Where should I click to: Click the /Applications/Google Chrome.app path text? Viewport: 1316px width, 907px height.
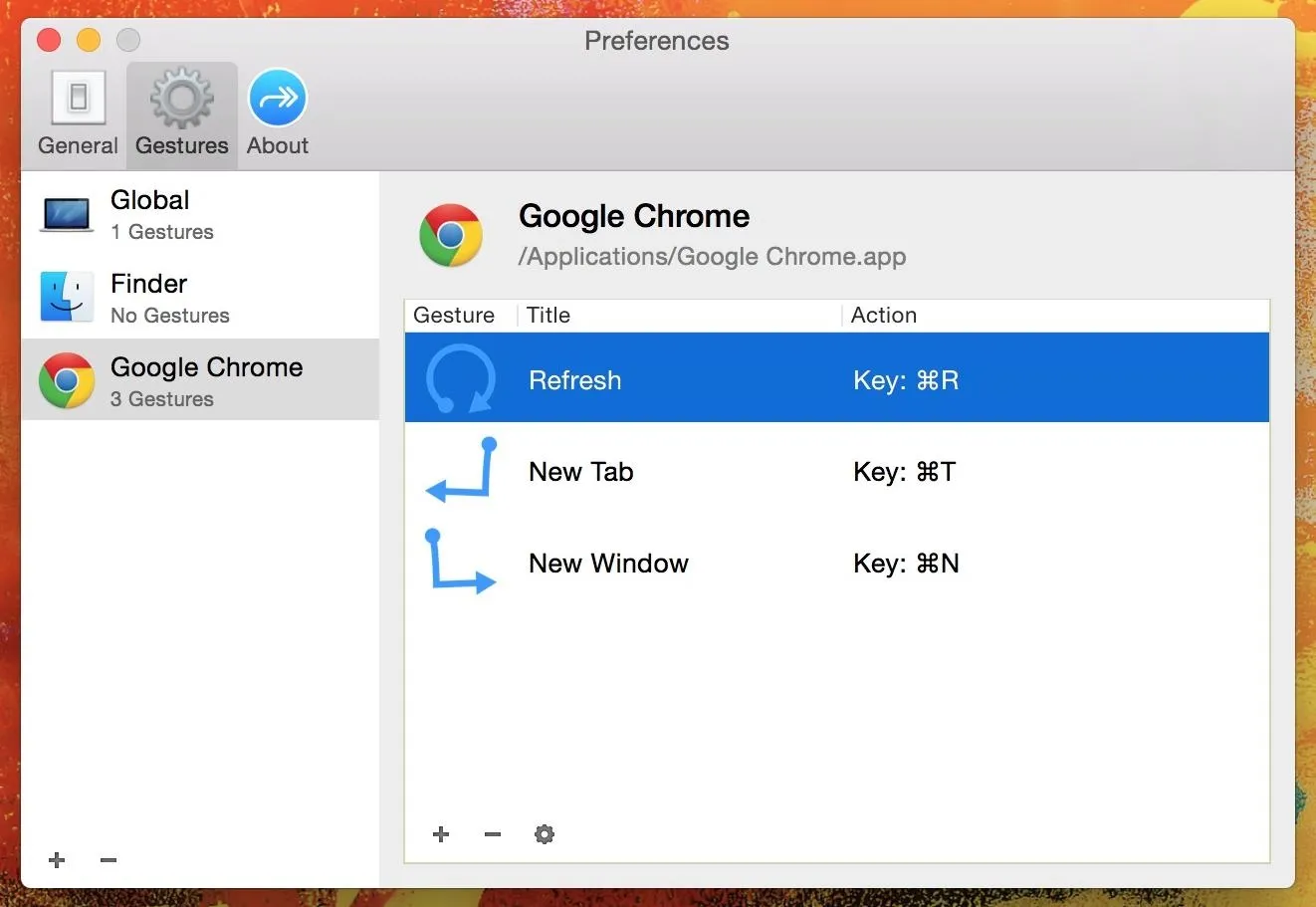tap(712, 257)
